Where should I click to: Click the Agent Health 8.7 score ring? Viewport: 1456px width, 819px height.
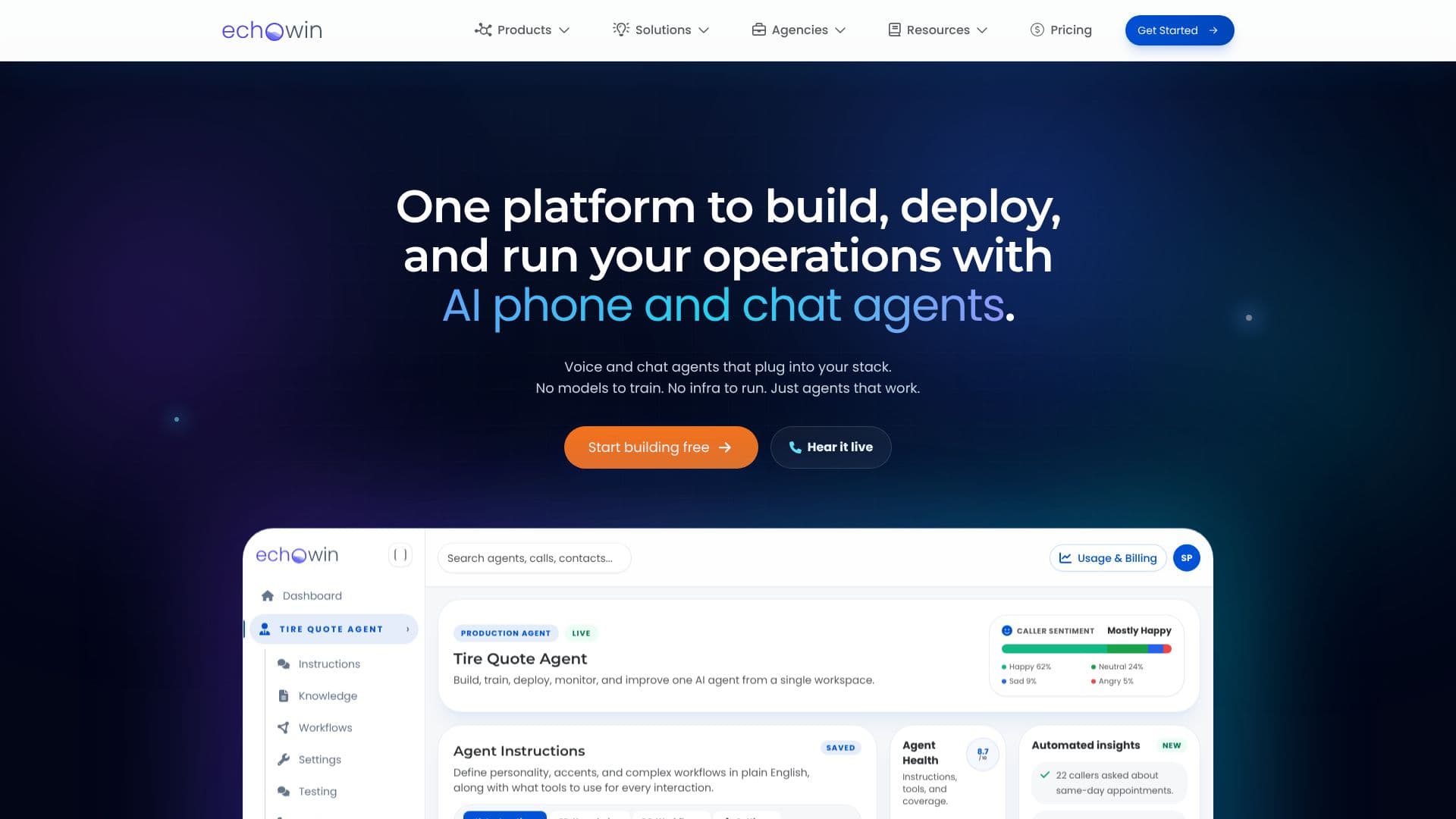coord(983,755)
